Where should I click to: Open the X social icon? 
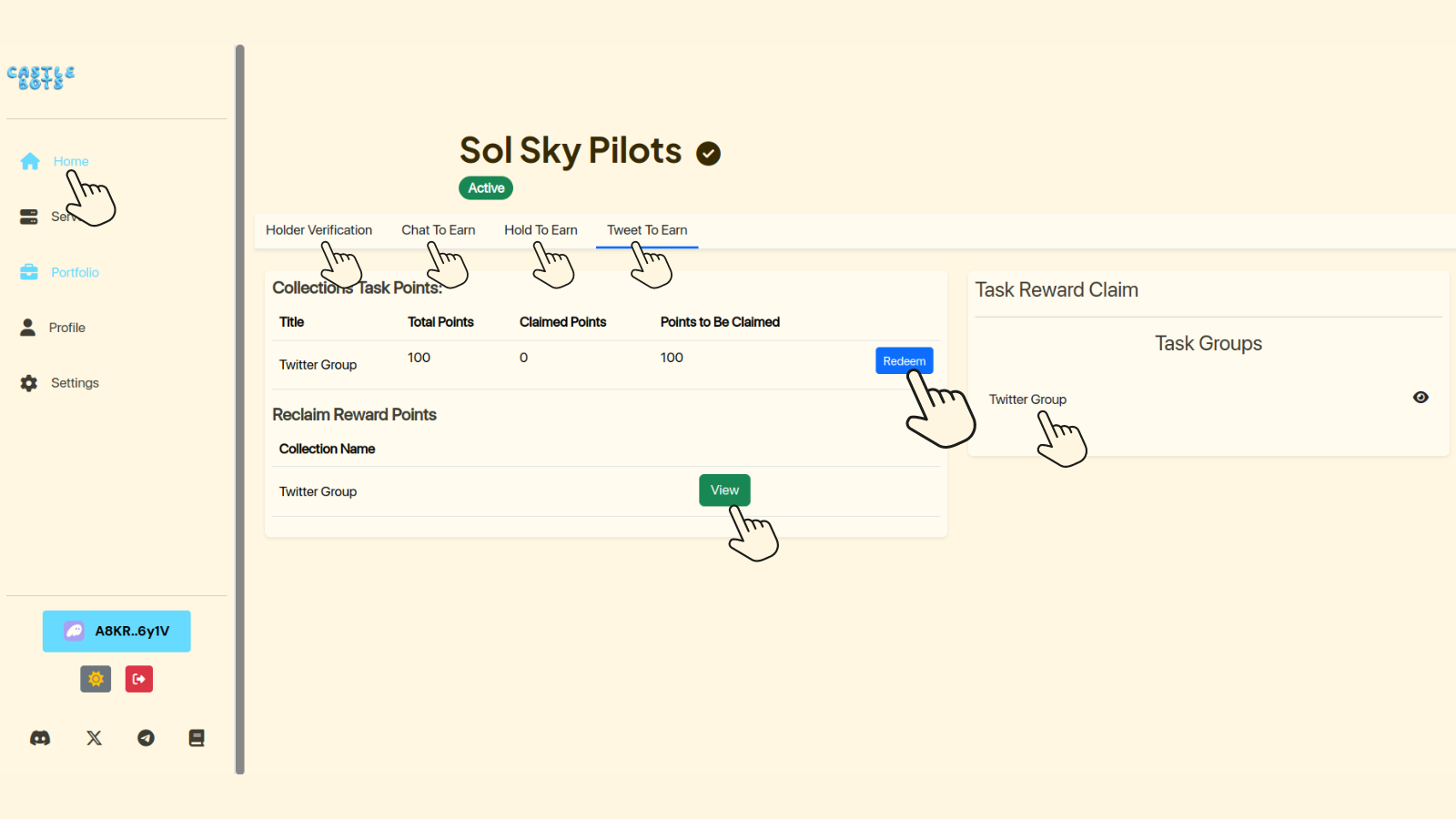pos(94,738)
